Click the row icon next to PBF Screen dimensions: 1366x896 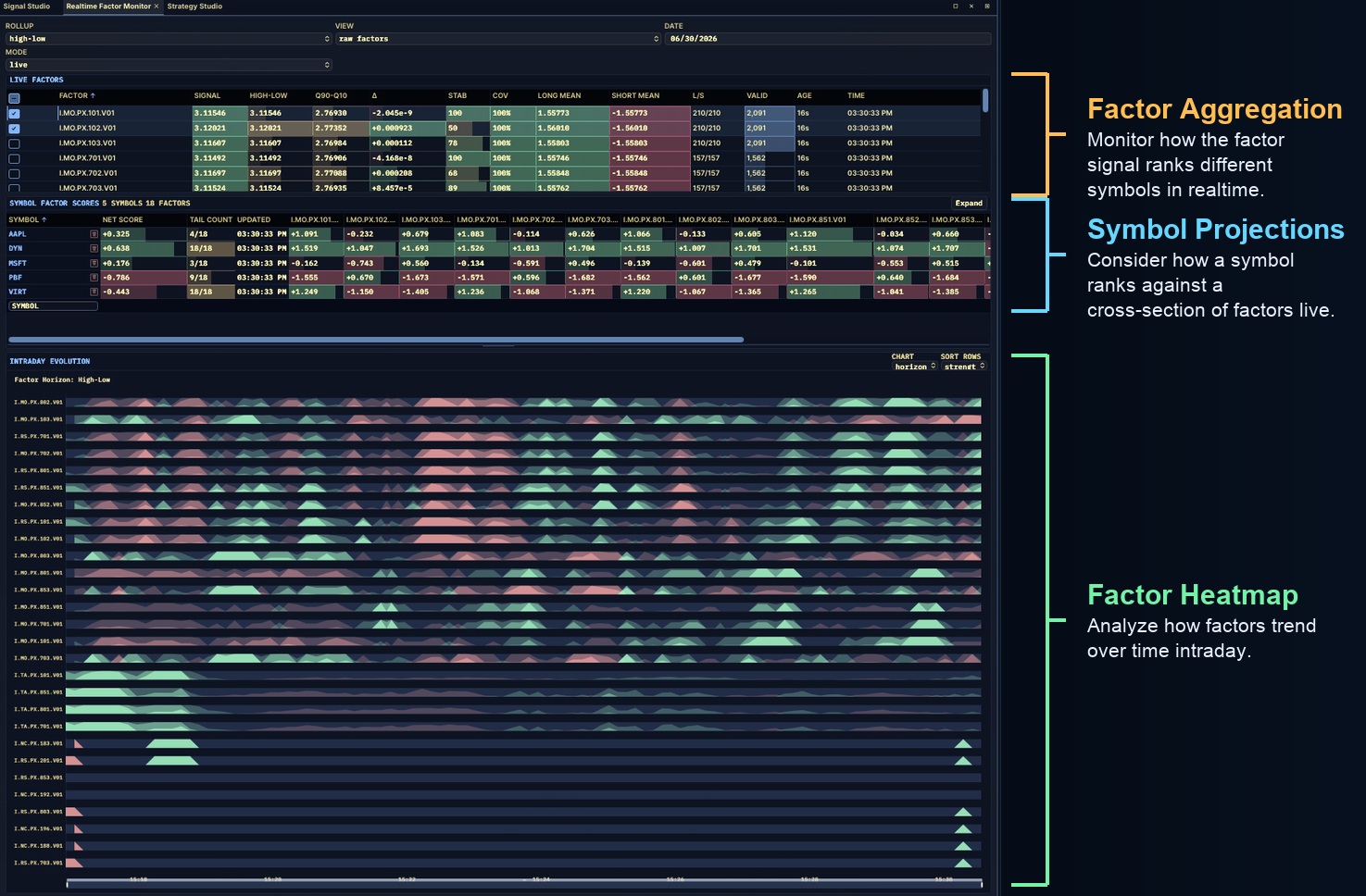[94, 278]
